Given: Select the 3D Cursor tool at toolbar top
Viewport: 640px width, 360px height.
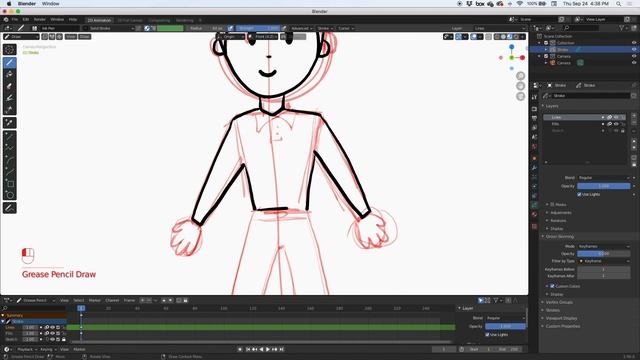Looking at the screenshot, I should [x=9, y=49].
